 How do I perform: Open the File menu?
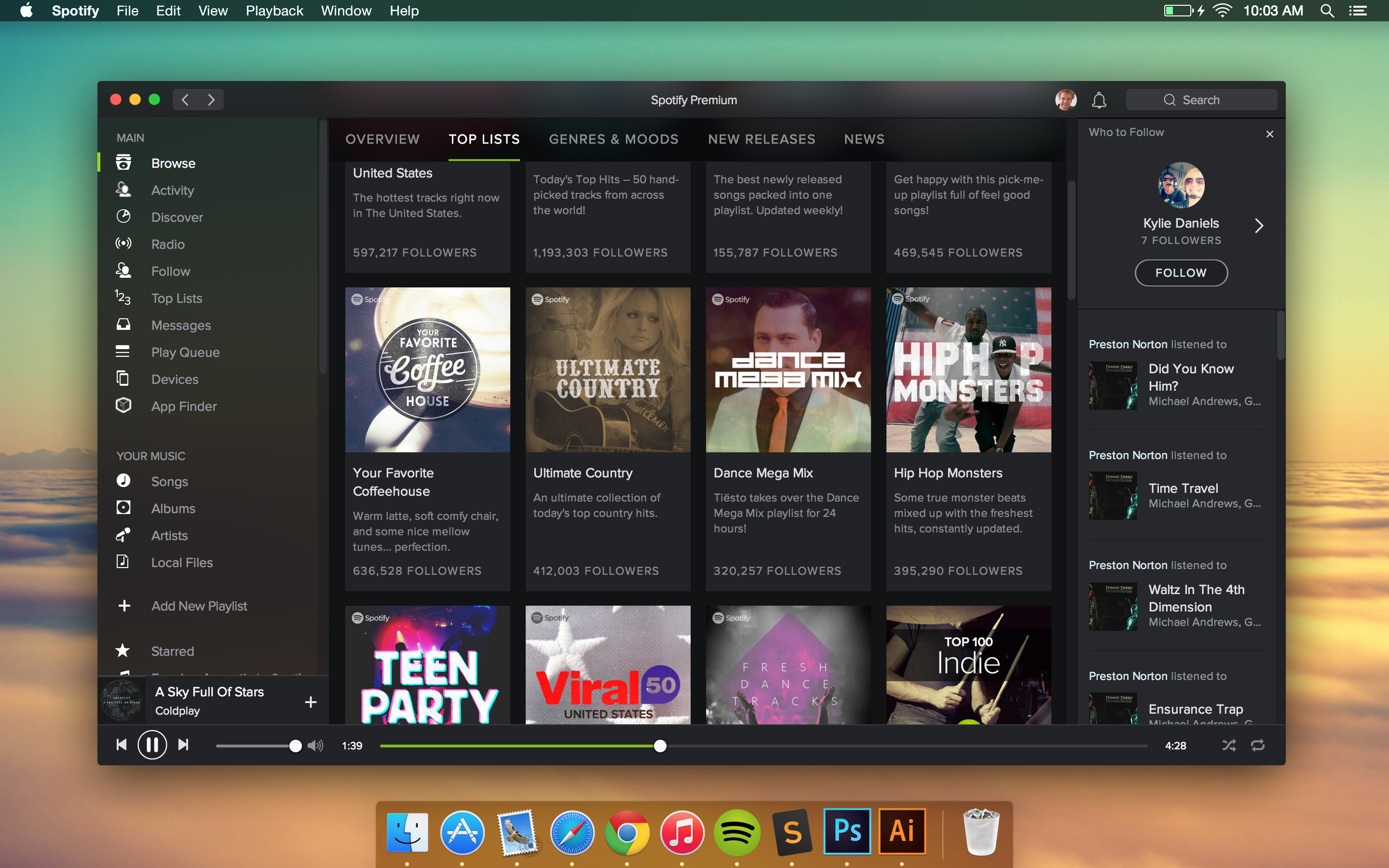[x=127, y=10]
